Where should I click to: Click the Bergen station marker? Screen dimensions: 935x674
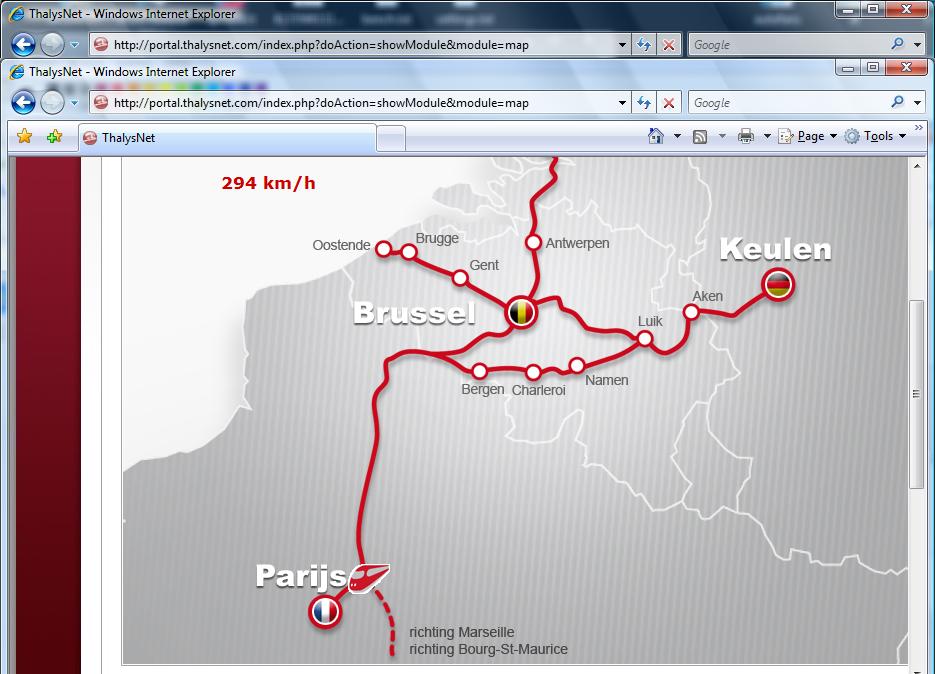click(479, 371)
